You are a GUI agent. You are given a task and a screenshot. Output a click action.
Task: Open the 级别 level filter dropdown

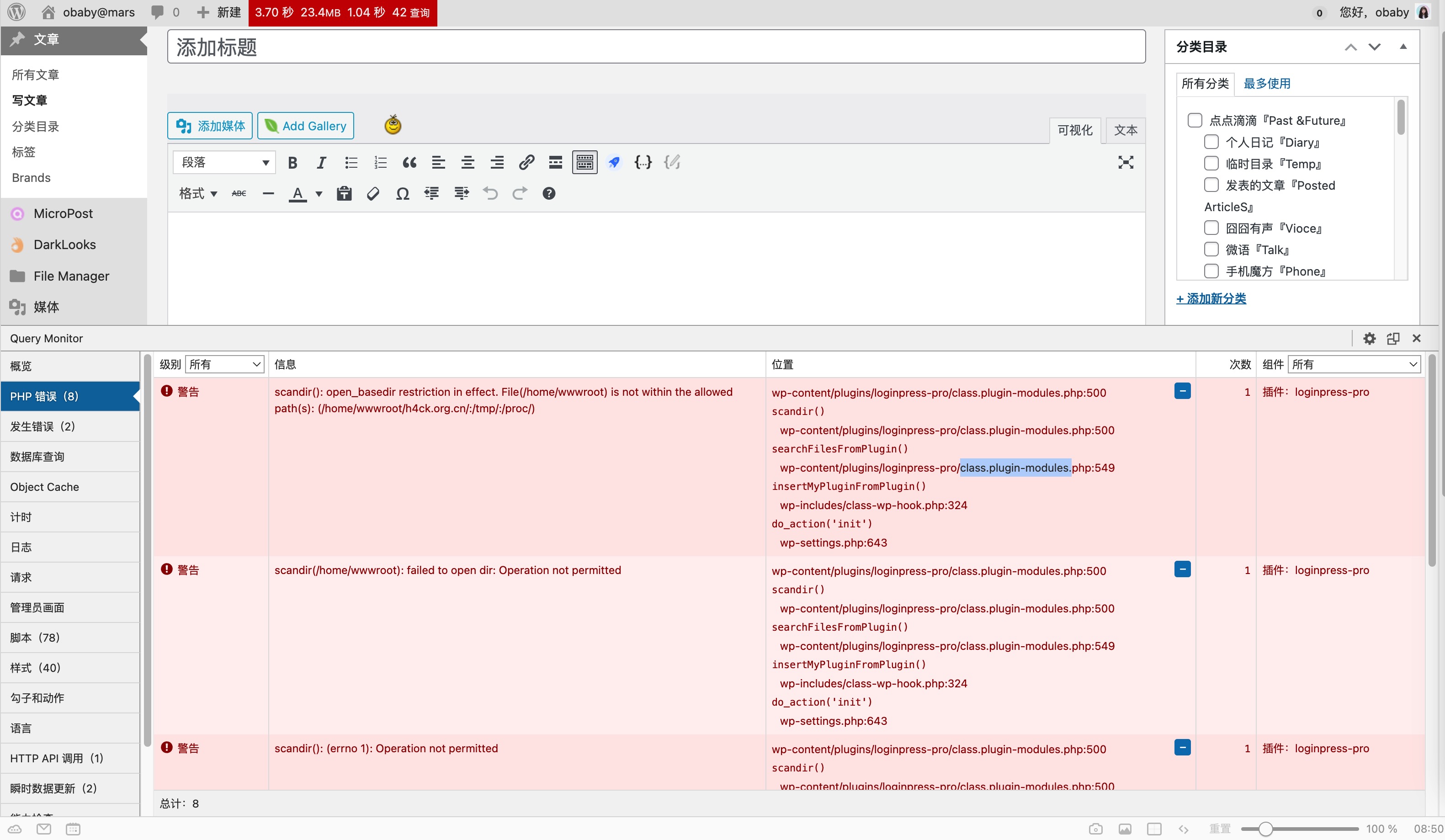(x=224, y=364)
